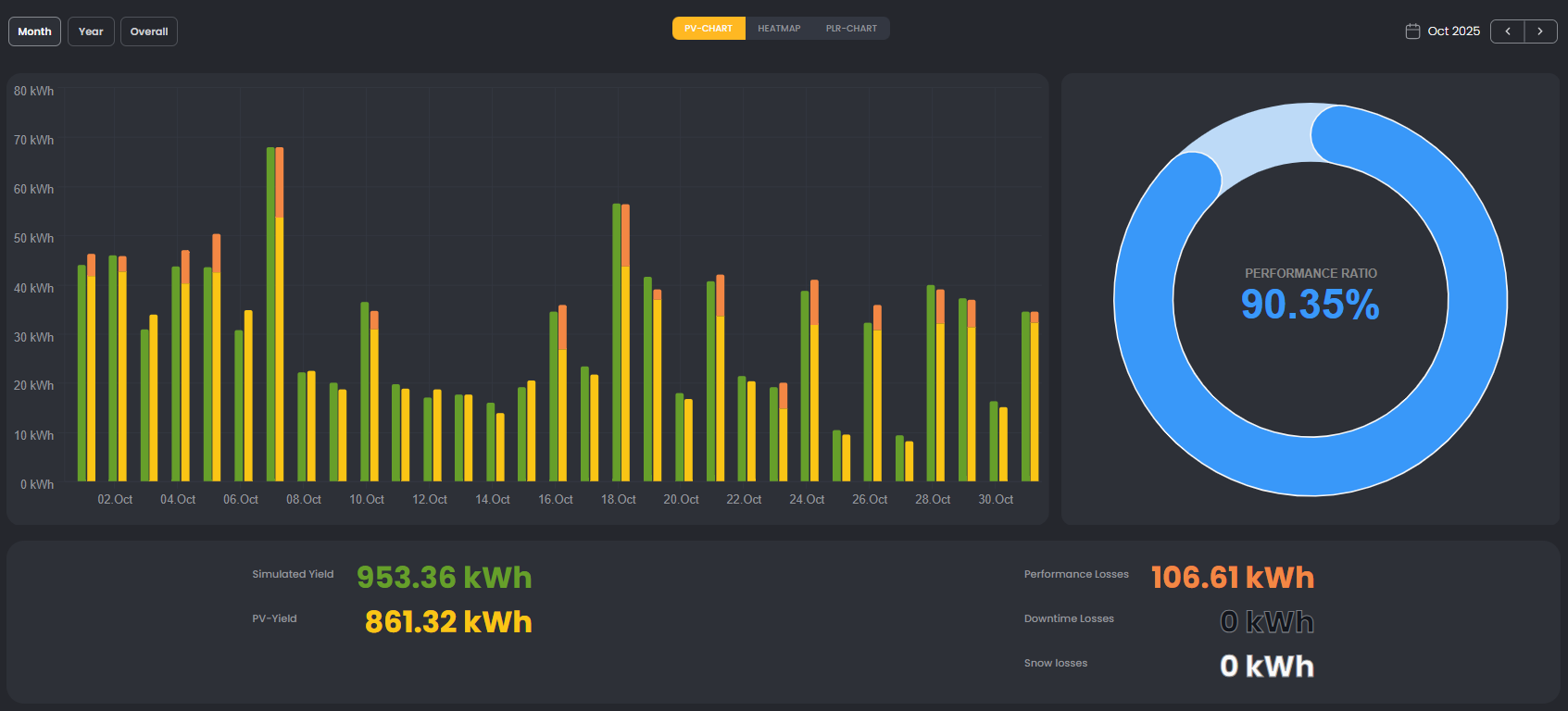Select the Month time range button
1568x711 pixels.
click(x=35, y=31)
